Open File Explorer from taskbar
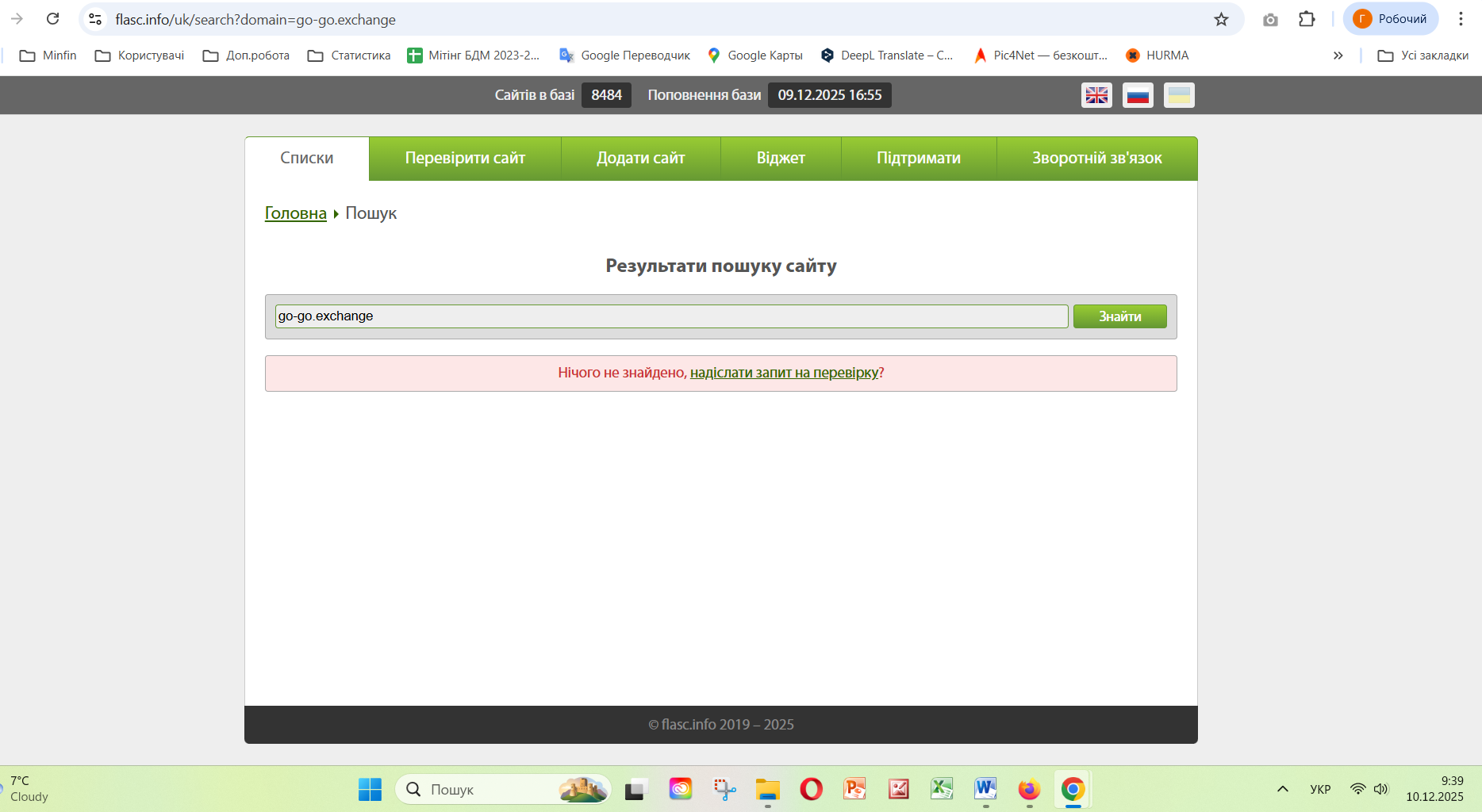 [x=767, y=789]
